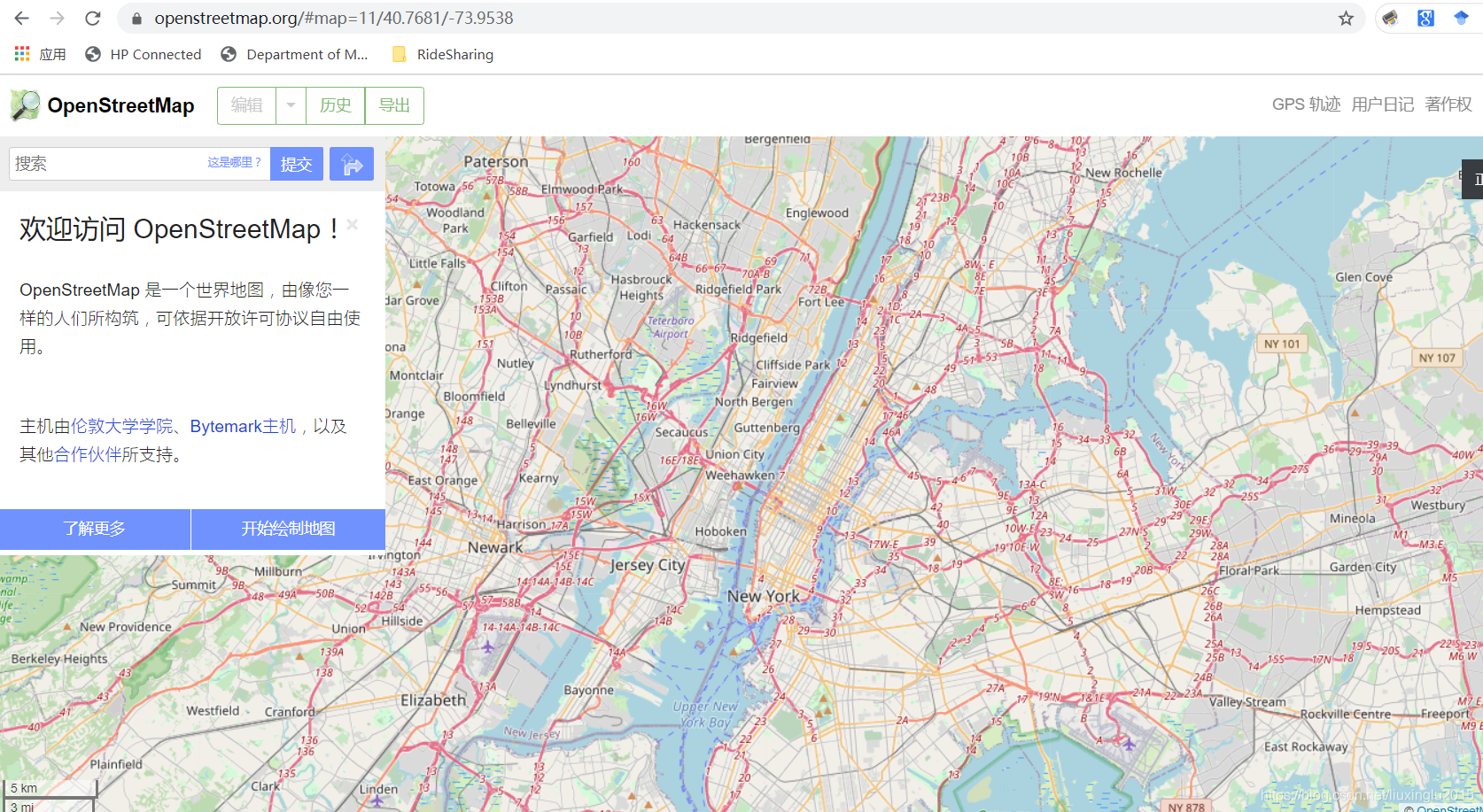Click the HTTPS lock icon in address bar
1483x812 pixels.
(135, 18)
